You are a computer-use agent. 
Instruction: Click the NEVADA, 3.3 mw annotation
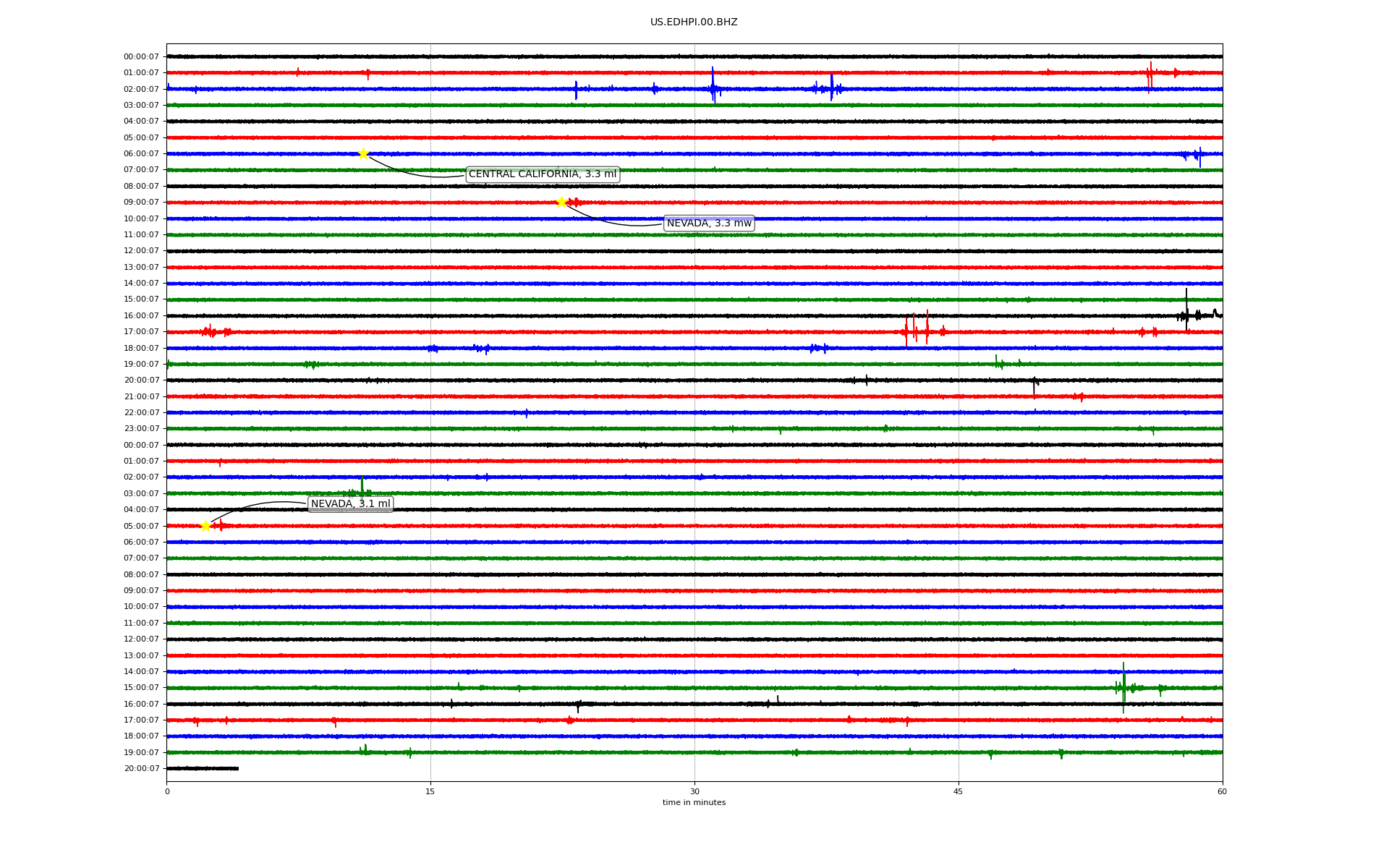tap(709, 224)
